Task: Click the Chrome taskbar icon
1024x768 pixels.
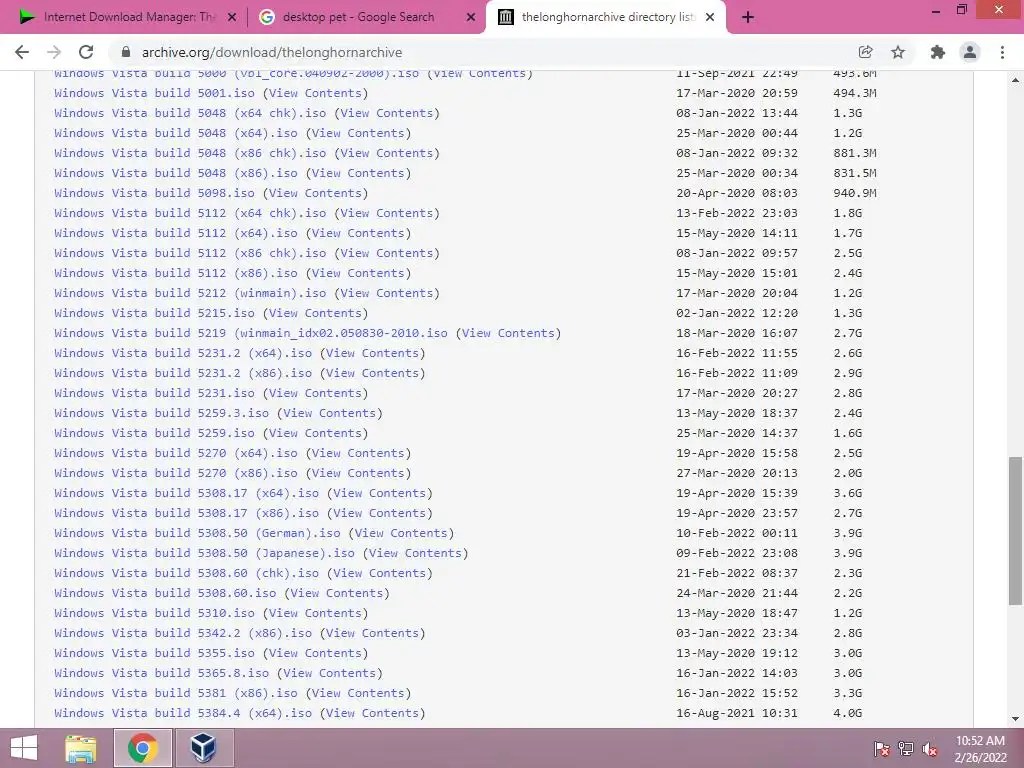Action: coord(142,748)
